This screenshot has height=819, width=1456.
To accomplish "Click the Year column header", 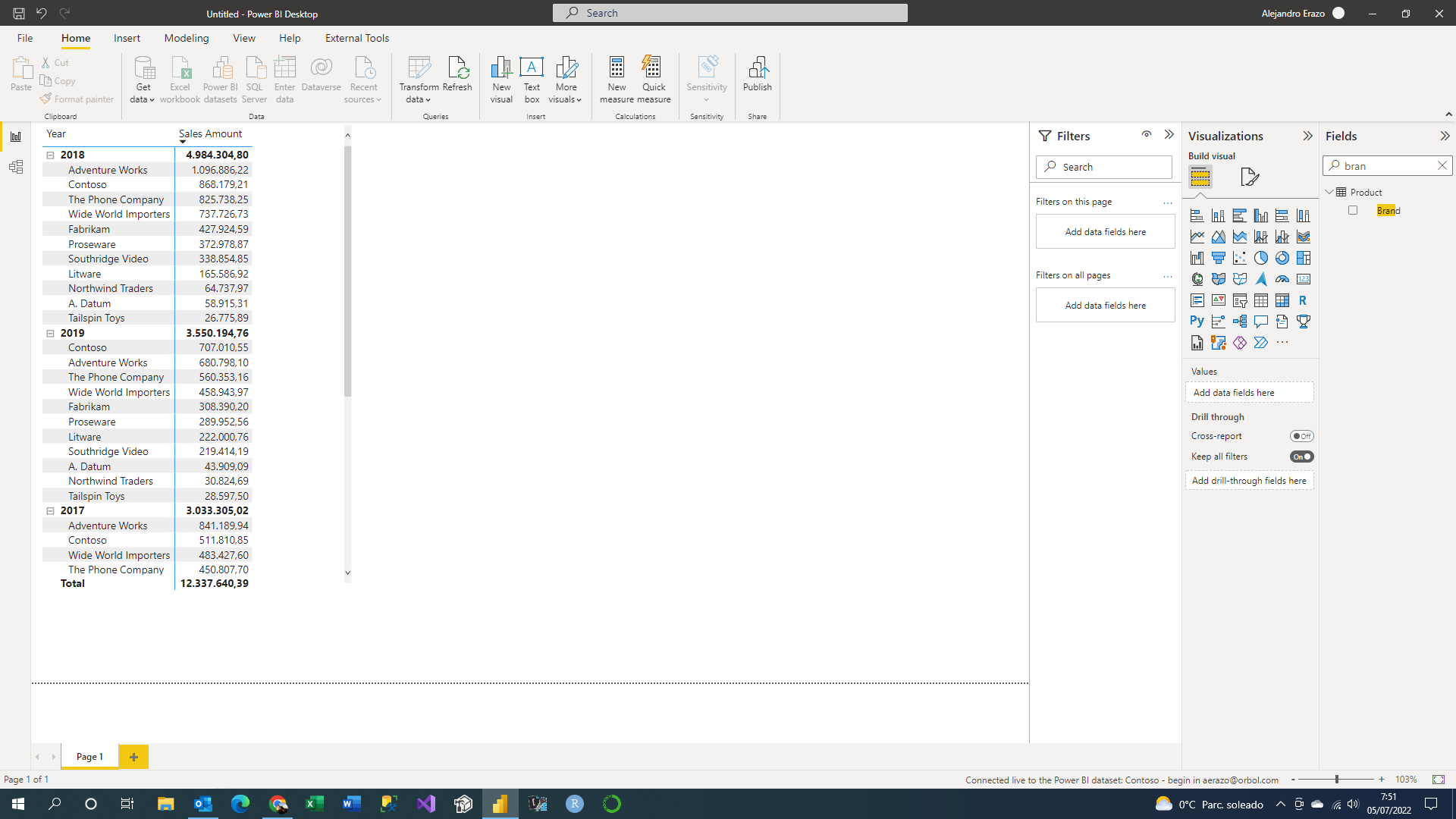I will pos(56,133).
